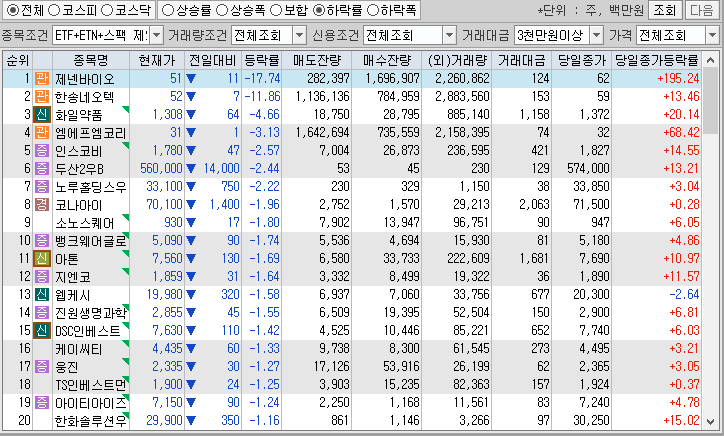Select the 코스닥 radio button

107,10
